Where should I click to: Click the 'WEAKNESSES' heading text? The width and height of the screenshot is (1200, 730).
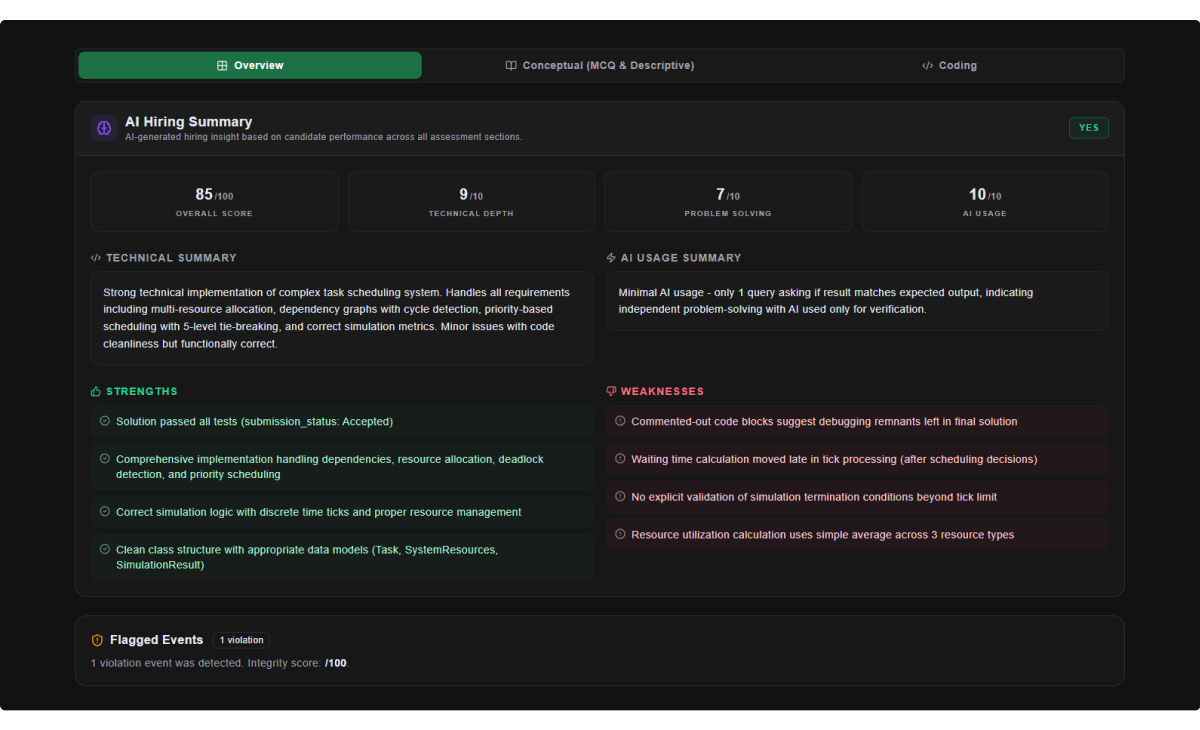662,392
